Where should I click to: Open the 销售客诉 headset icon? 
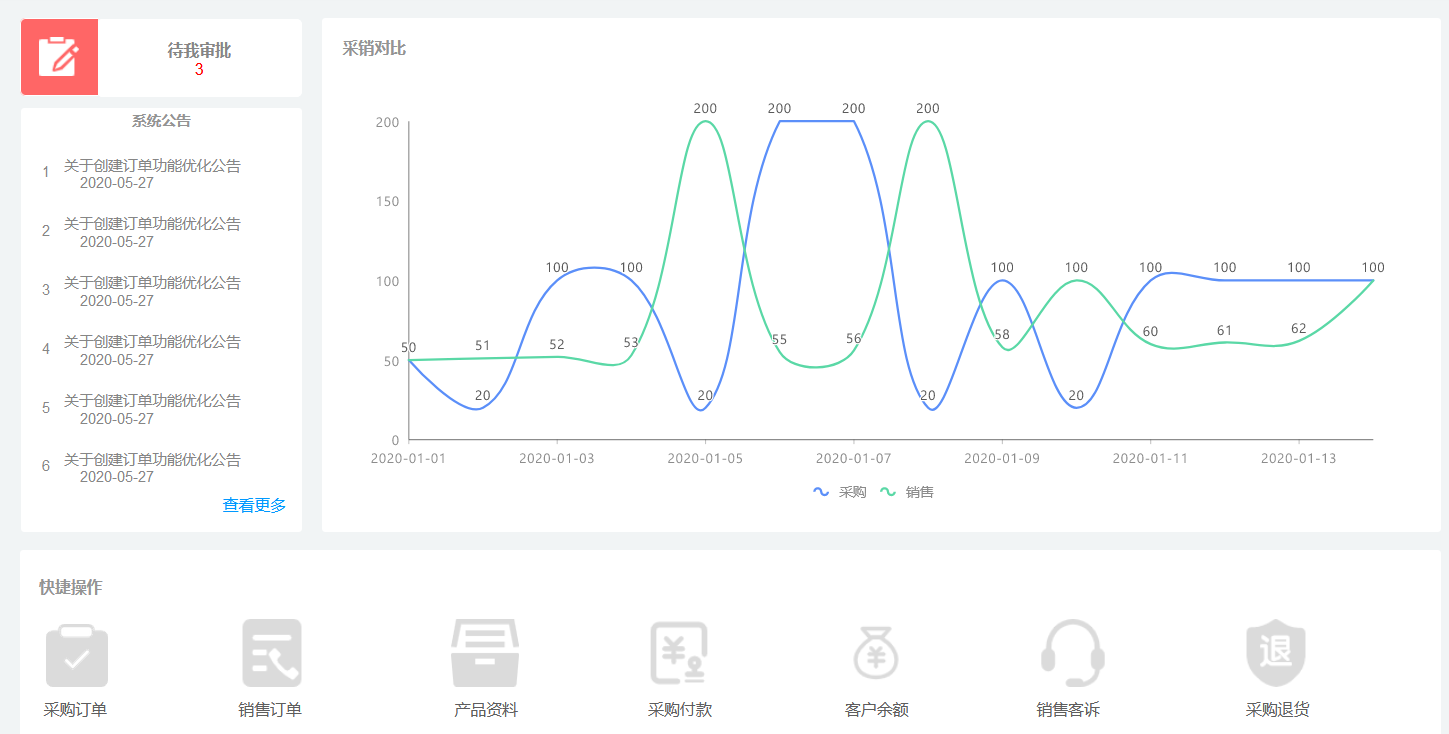coord(1072,653)
